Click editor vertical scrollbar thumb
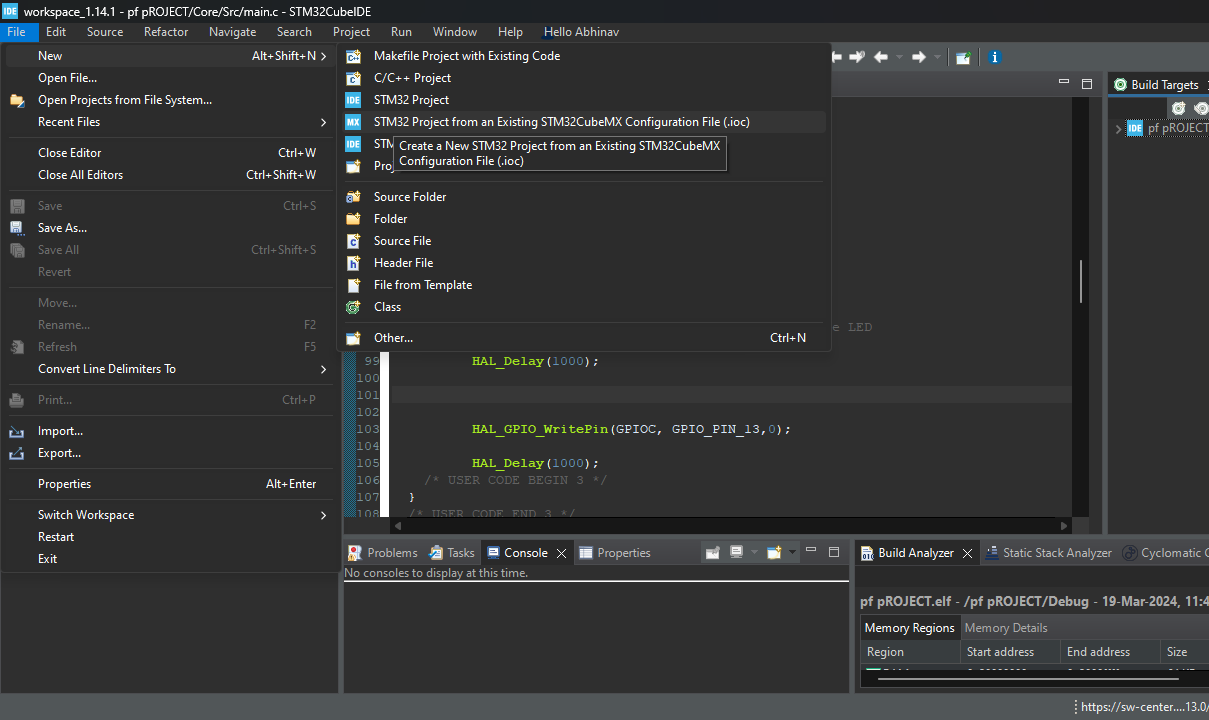This screenshot has height=720, width=1209. pyautogui.click(x=1080, y=281)
